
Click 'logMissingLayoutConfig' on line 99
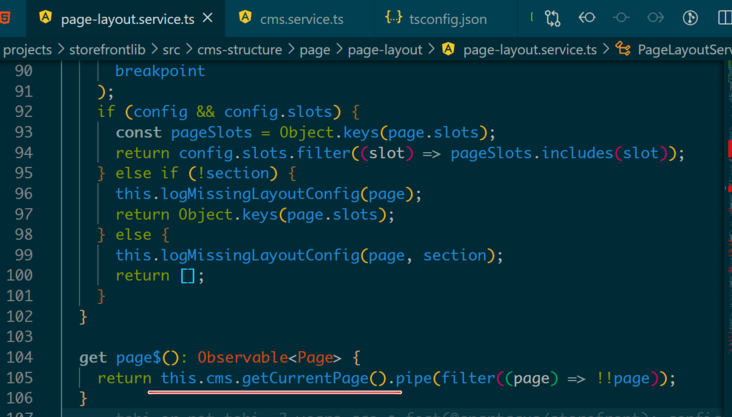[260, 255]
